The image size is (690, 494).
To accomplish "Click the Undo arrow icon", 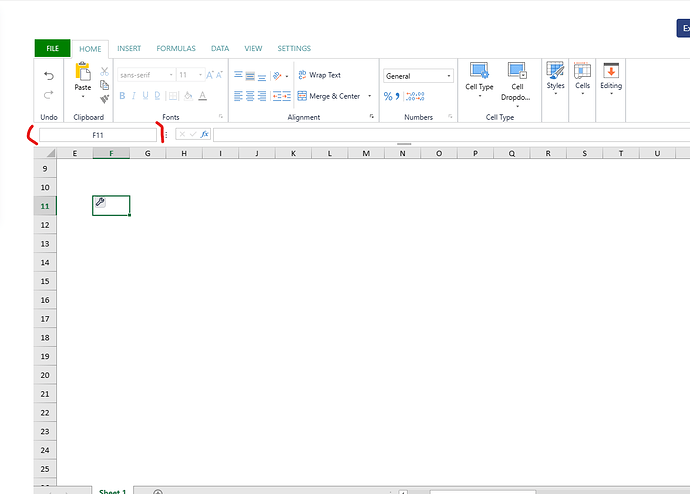I will coord(49,76).
